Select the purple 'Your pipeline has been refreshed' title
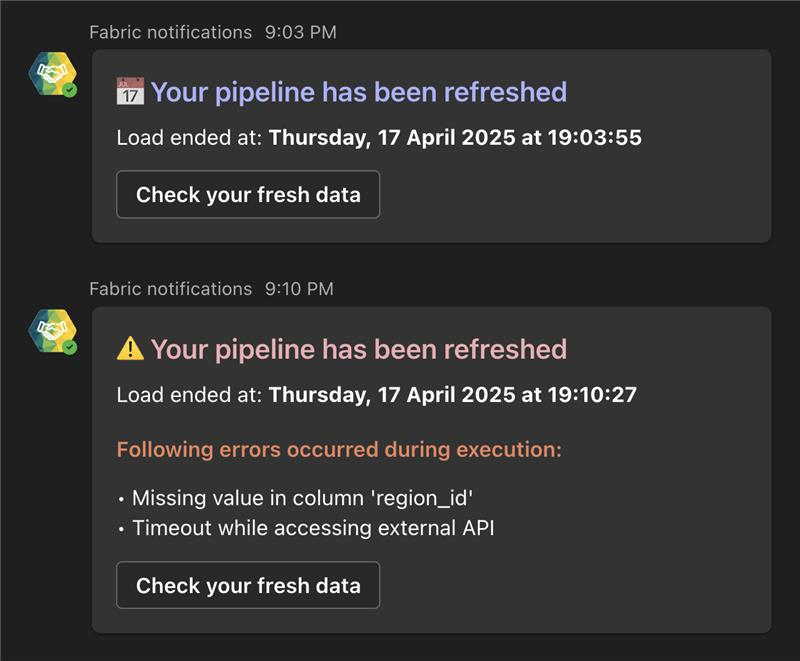 pyautogui.click(x=359, y=92)
